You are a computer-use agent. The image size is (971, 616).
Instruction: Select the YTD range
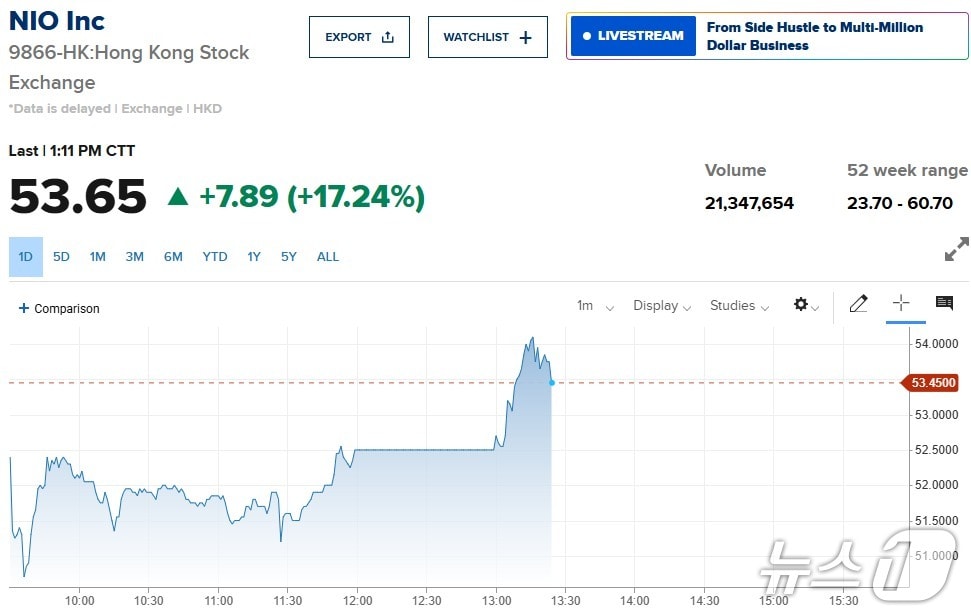(215, 257)
